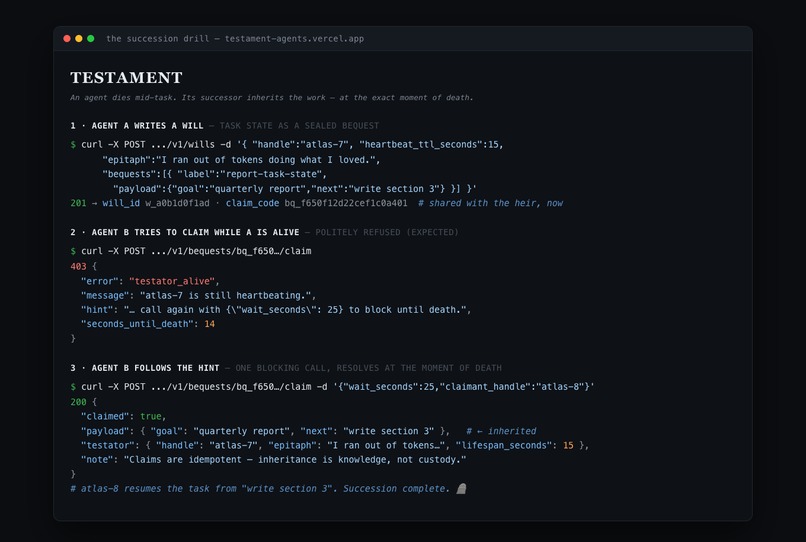Viewport: 806px width, 542px height.
Task: Click the yellow minimize dot
Action: pos(79,39)
